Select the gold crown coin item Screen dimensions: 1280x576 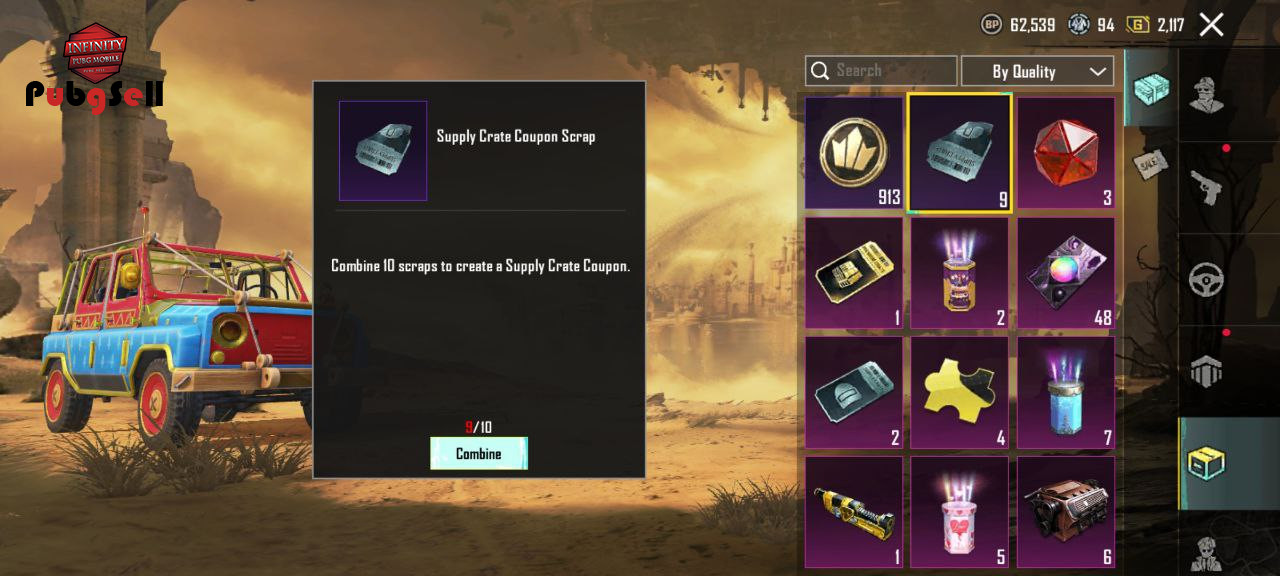[854, 153]
